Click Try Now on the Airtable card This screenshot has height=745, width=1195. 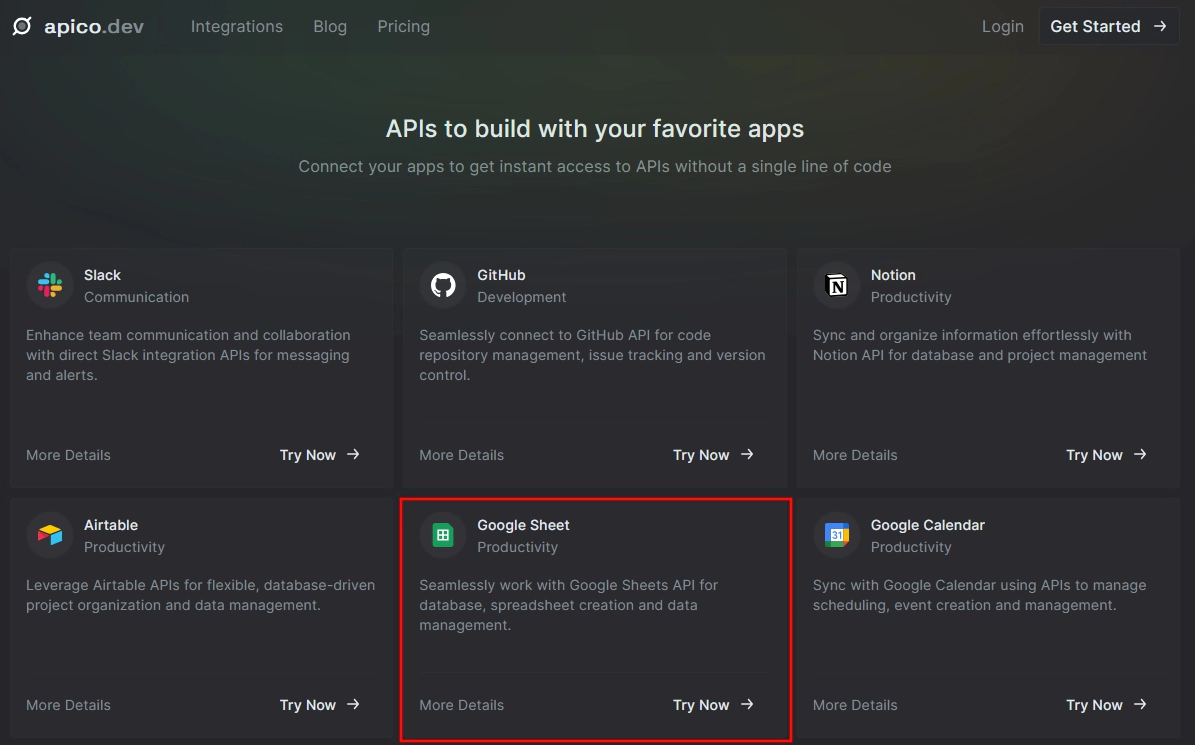(x=319, y=705)
